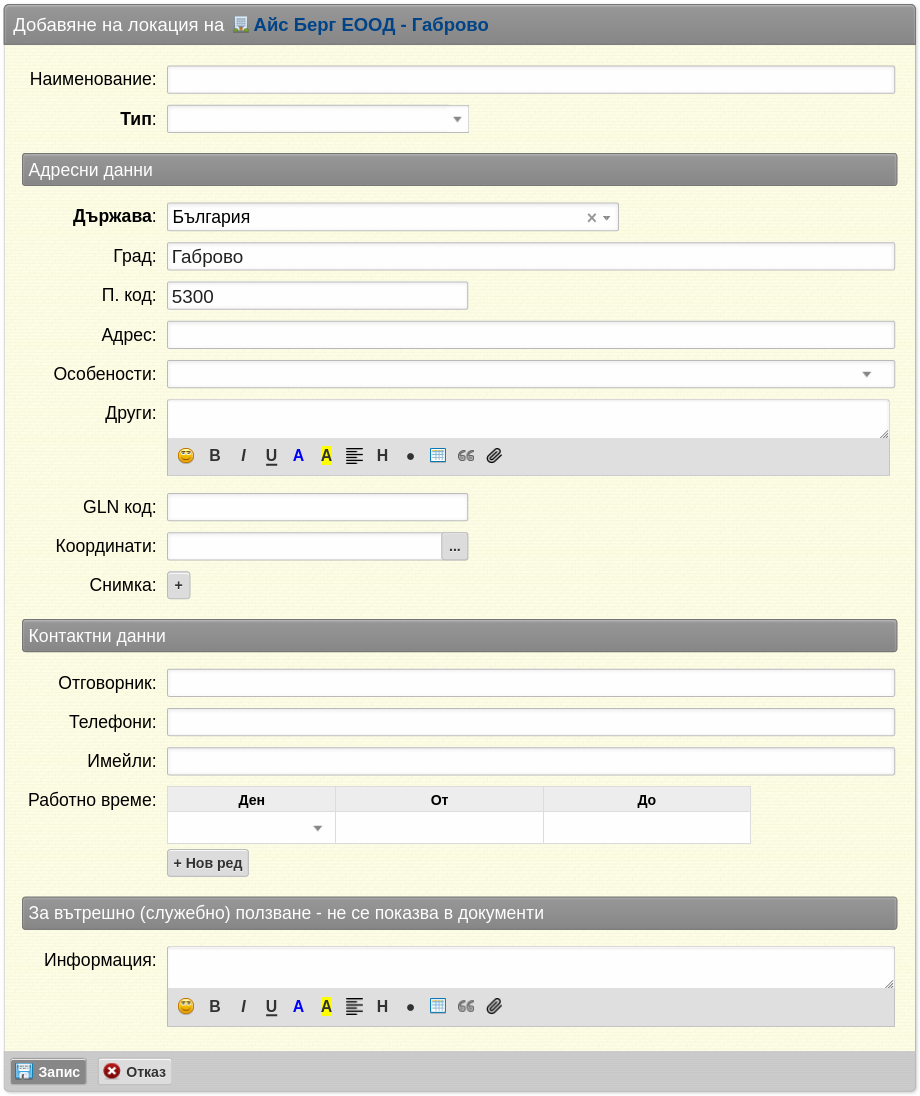Apply bold in Други editor toolbar
This screenshot has height=1096, width=920.
tap(215, 456)
